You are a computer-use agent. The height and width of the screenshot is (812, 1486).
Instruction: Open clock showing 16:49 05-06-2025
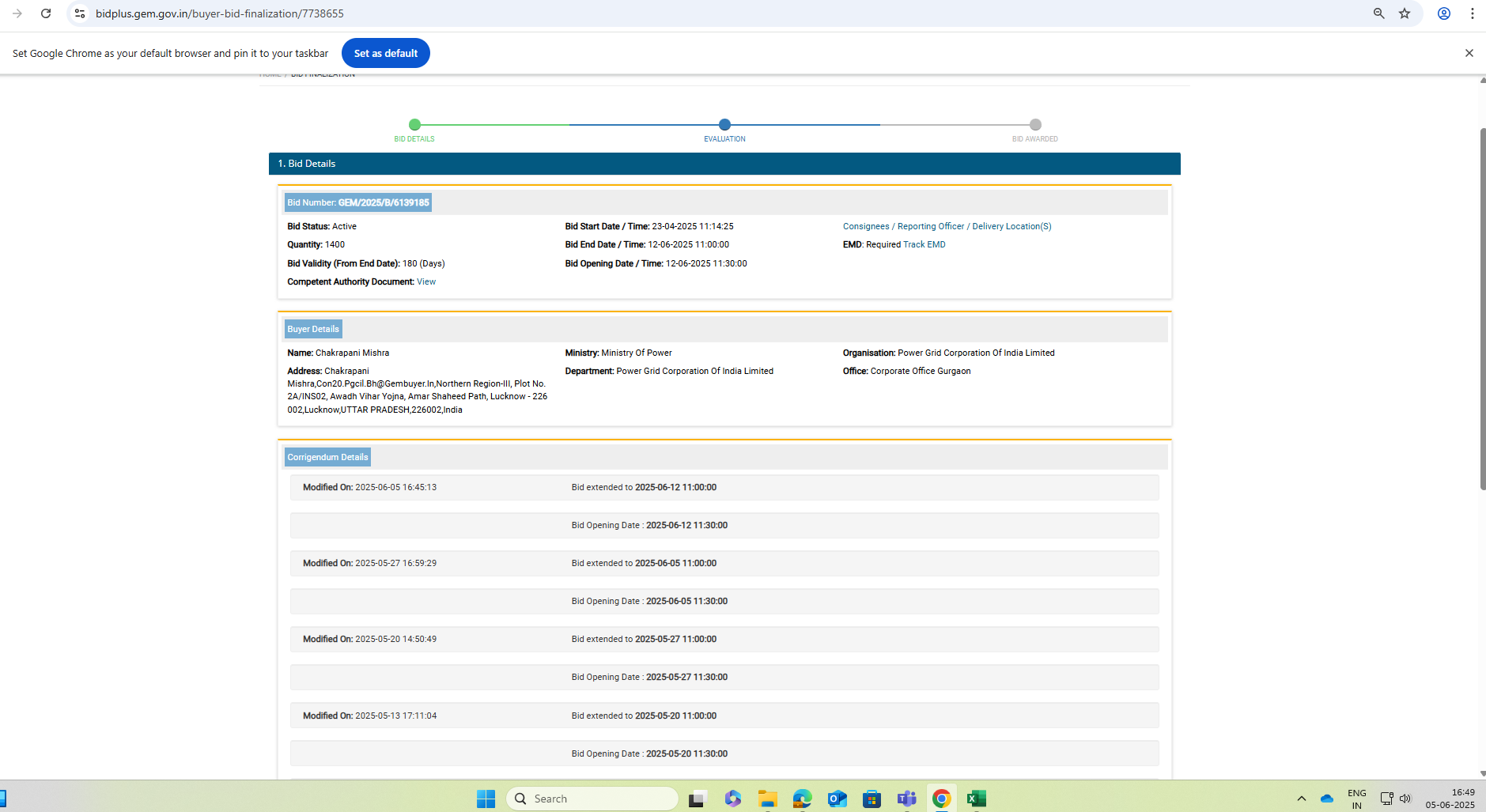(1450, 799)
